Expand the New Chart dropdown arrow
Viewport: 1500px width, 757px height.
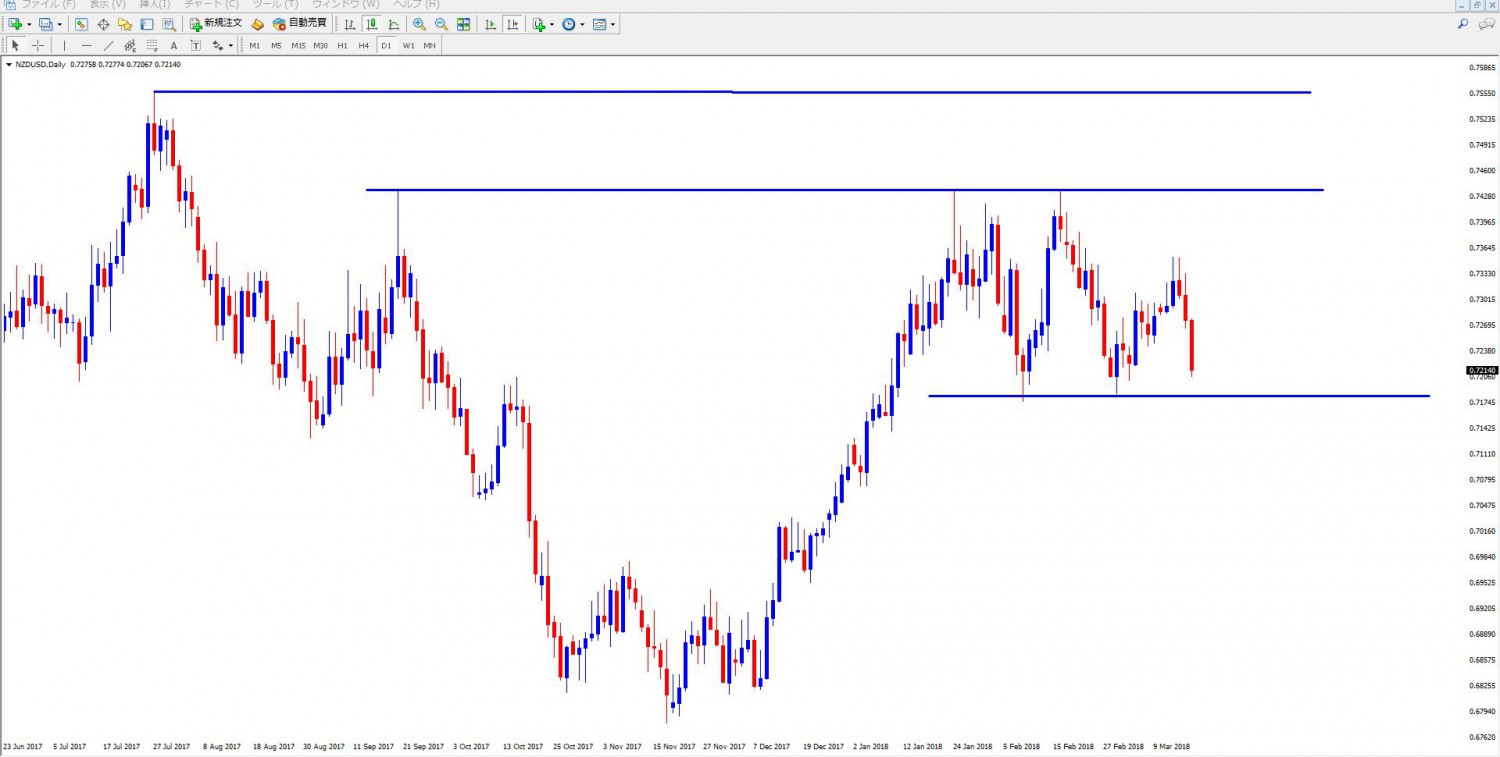[29, 24]
